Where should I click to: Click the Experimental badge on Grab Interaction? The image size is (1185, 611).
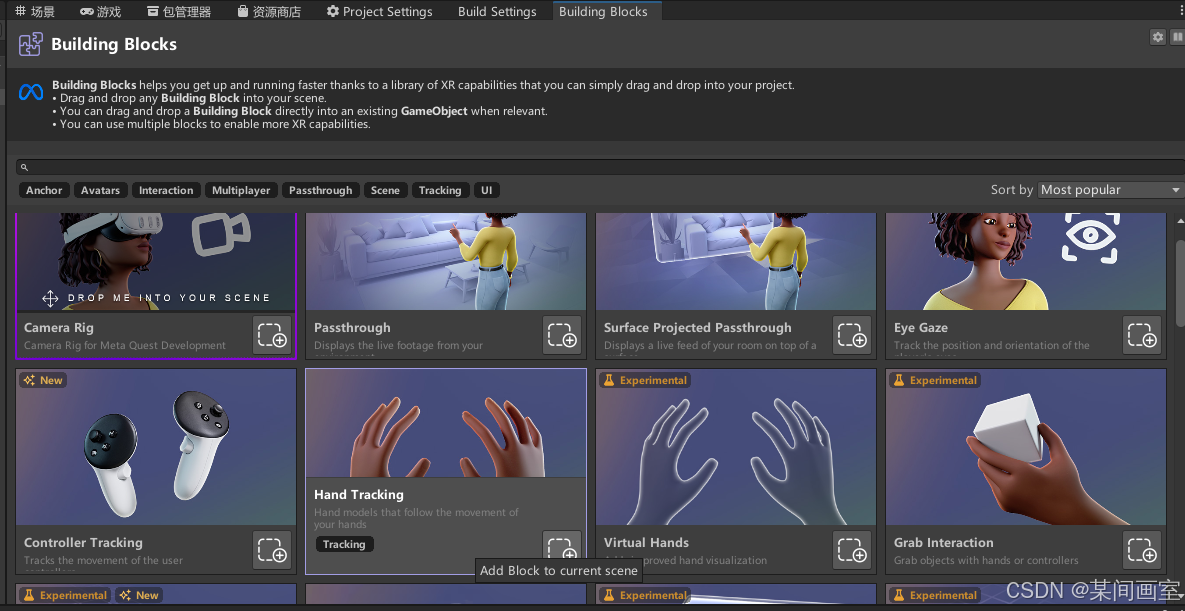[935, 380]
